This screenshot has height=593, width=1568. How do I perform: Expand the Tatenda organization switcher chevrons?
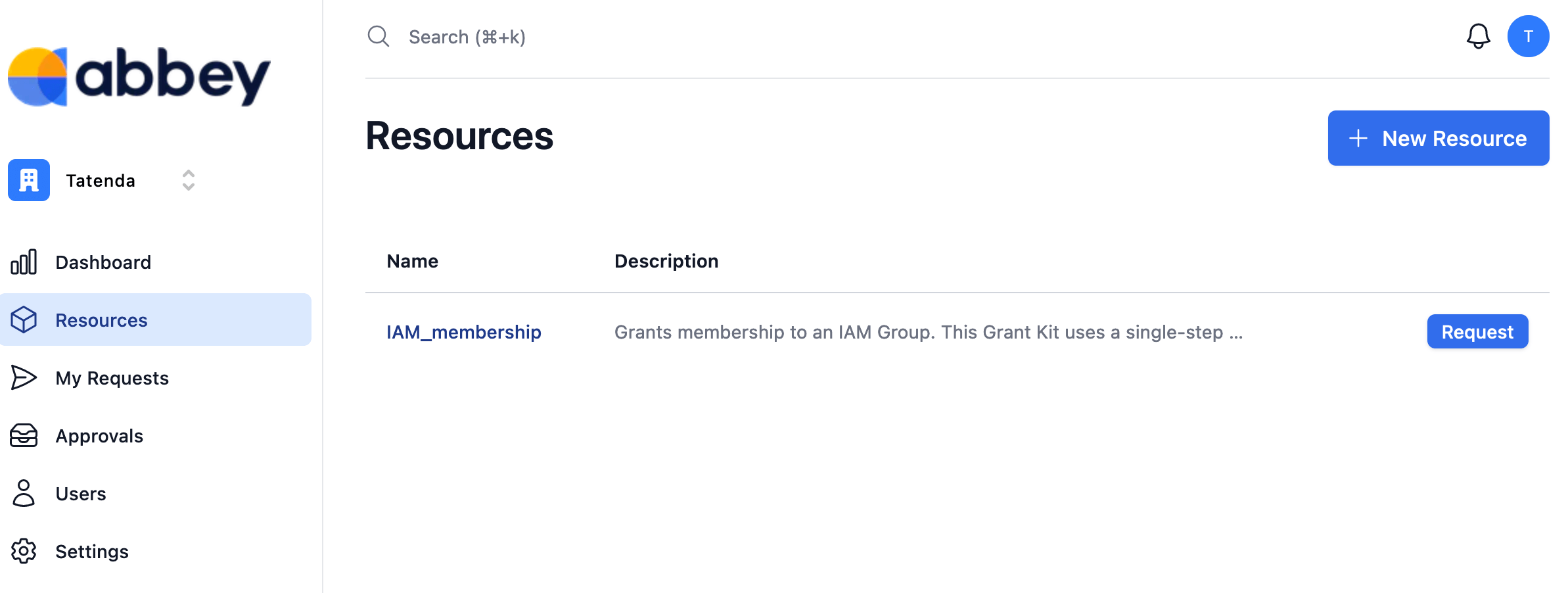pyautogui.click(x=189, y=180)
